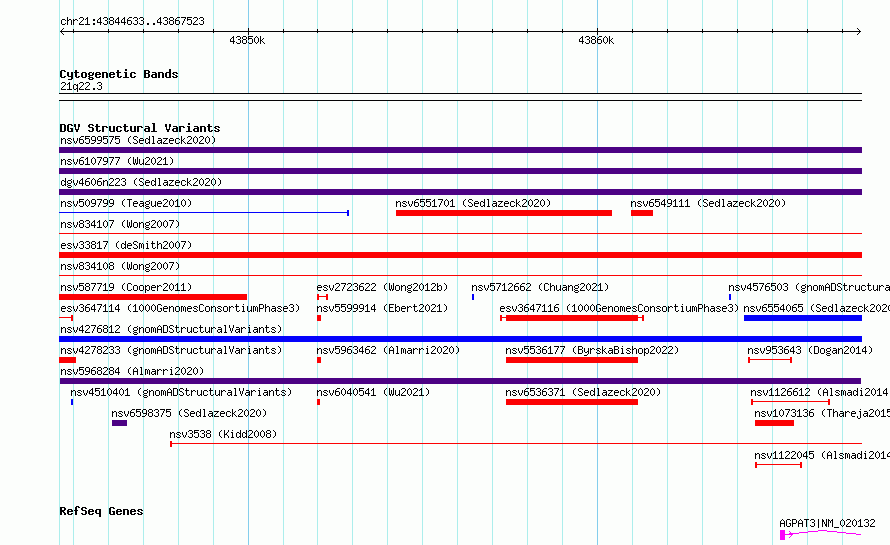The image size is (890, 545).
Task: Click the Cytogenetic Bands track title
Action: (119, 74)
